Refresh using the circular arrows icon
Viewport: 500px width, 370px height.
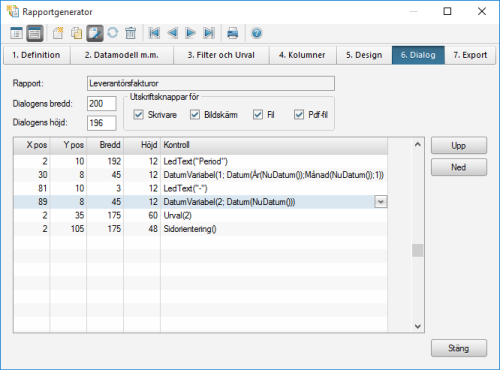[x=113, y=33]
